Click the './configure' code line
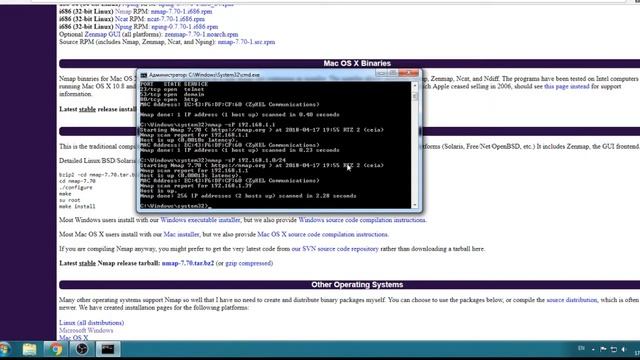Image resolution: width=640 pixels, height=360 pixels. point(76,188)
